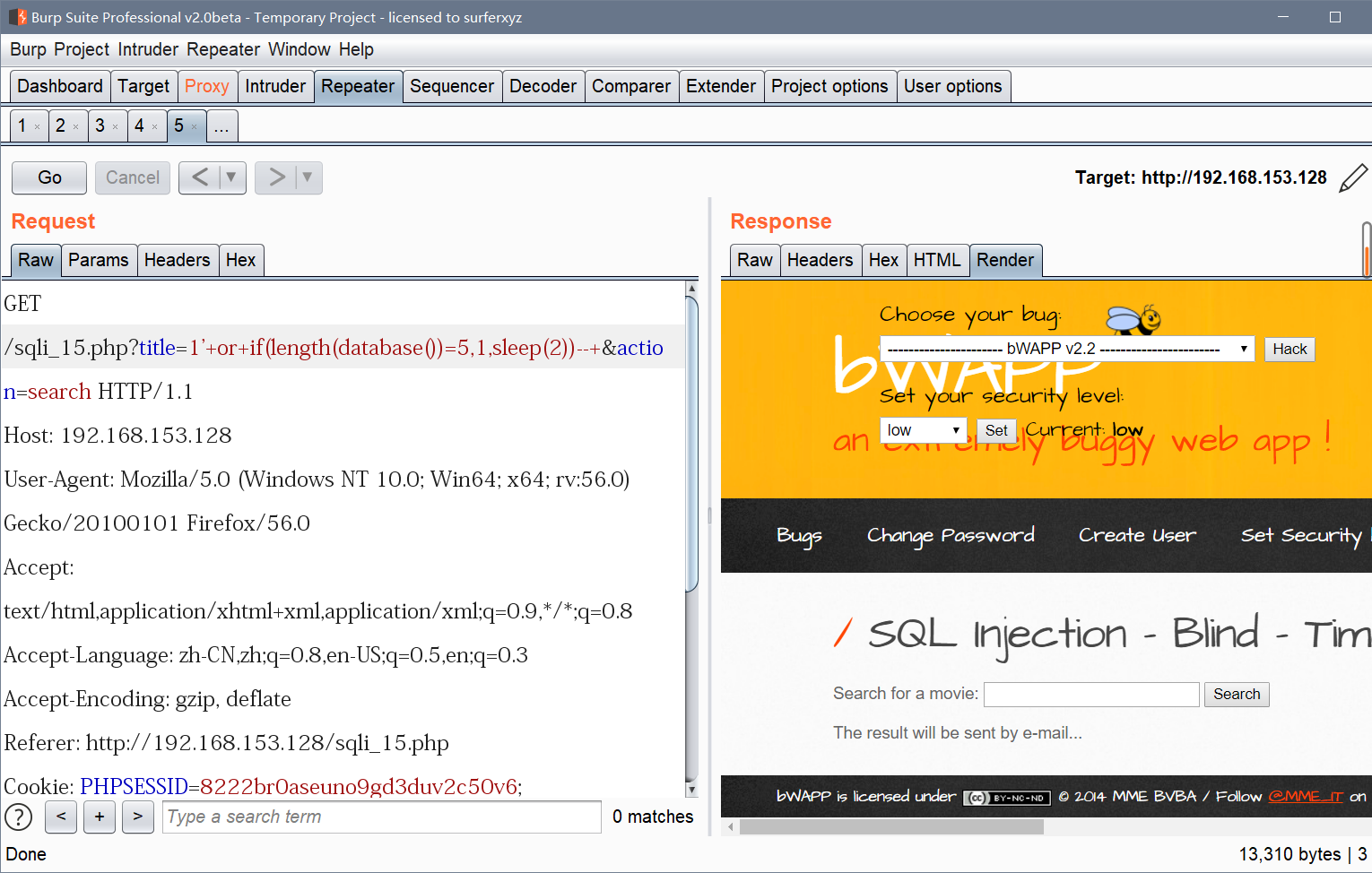Show response Headers view

click(821, 260)
